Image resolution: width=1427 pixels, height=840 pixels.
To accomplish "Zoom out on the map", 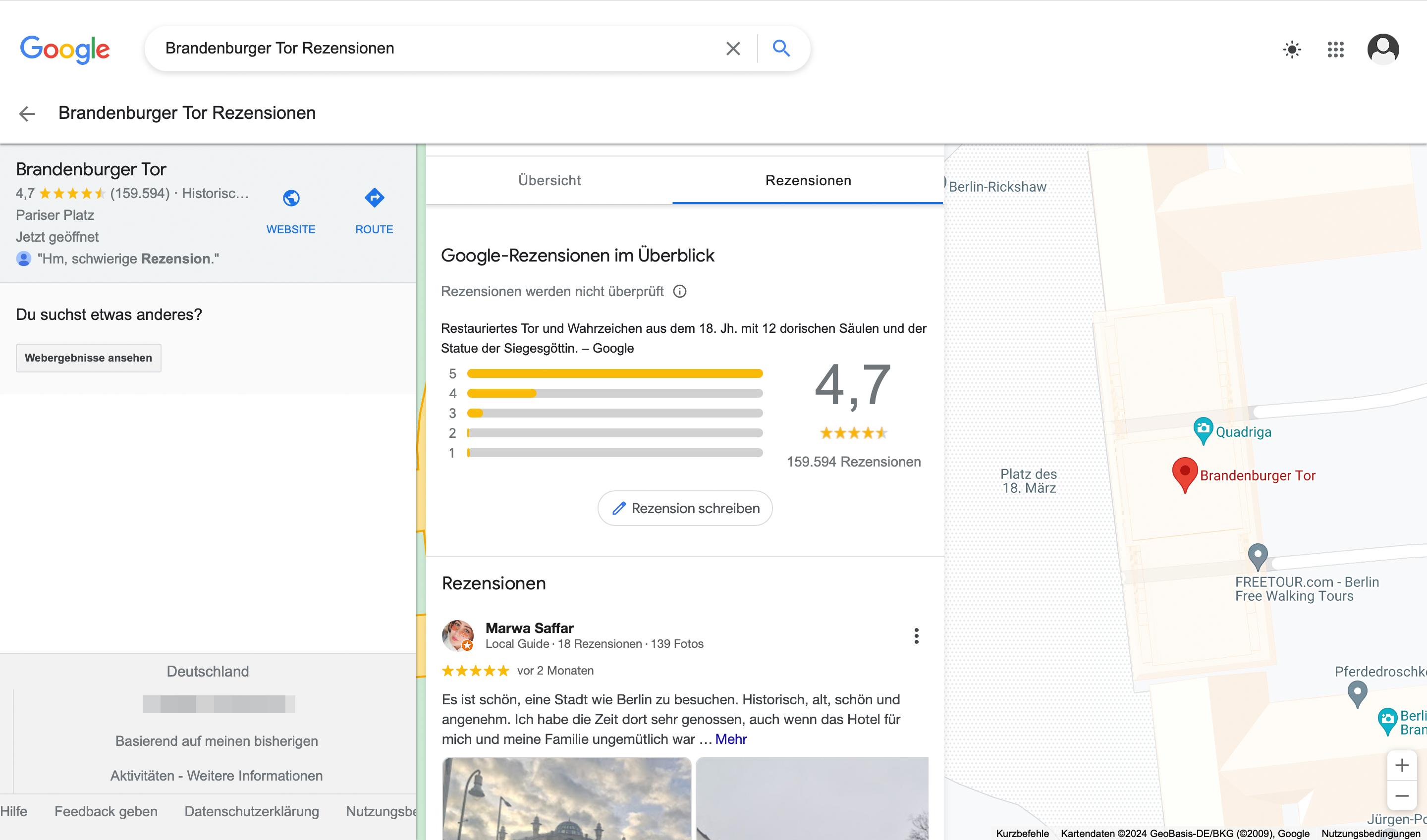I will pos(1402,796).
